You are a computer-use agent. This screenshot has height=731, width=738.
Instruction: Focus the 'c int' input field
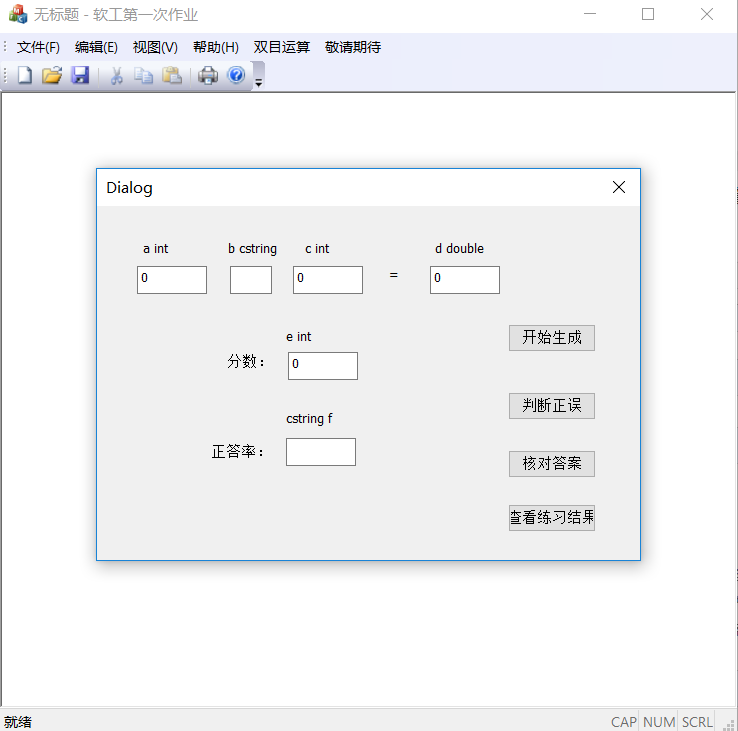(328, 280)
